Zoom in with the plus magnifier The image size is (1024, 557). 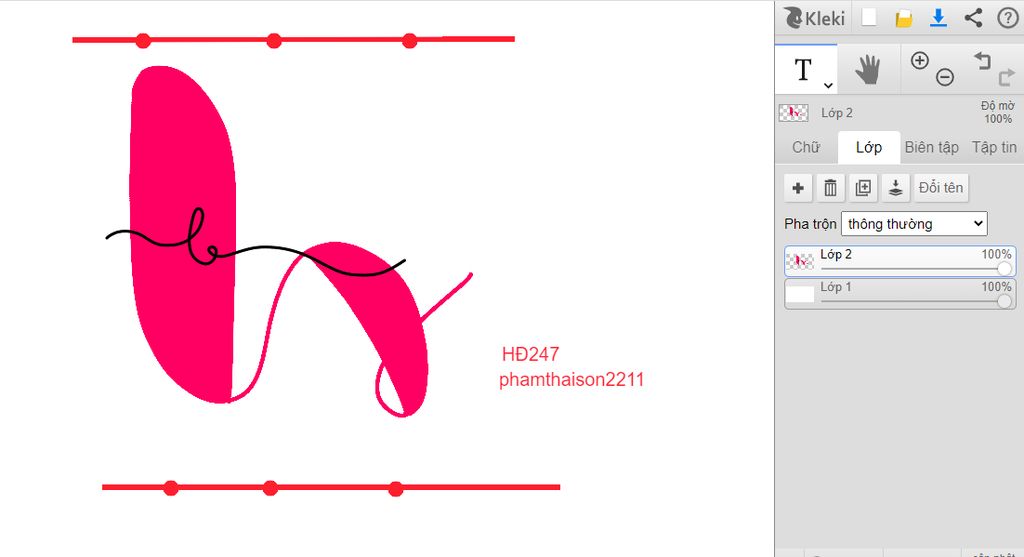tap(920, 61)
